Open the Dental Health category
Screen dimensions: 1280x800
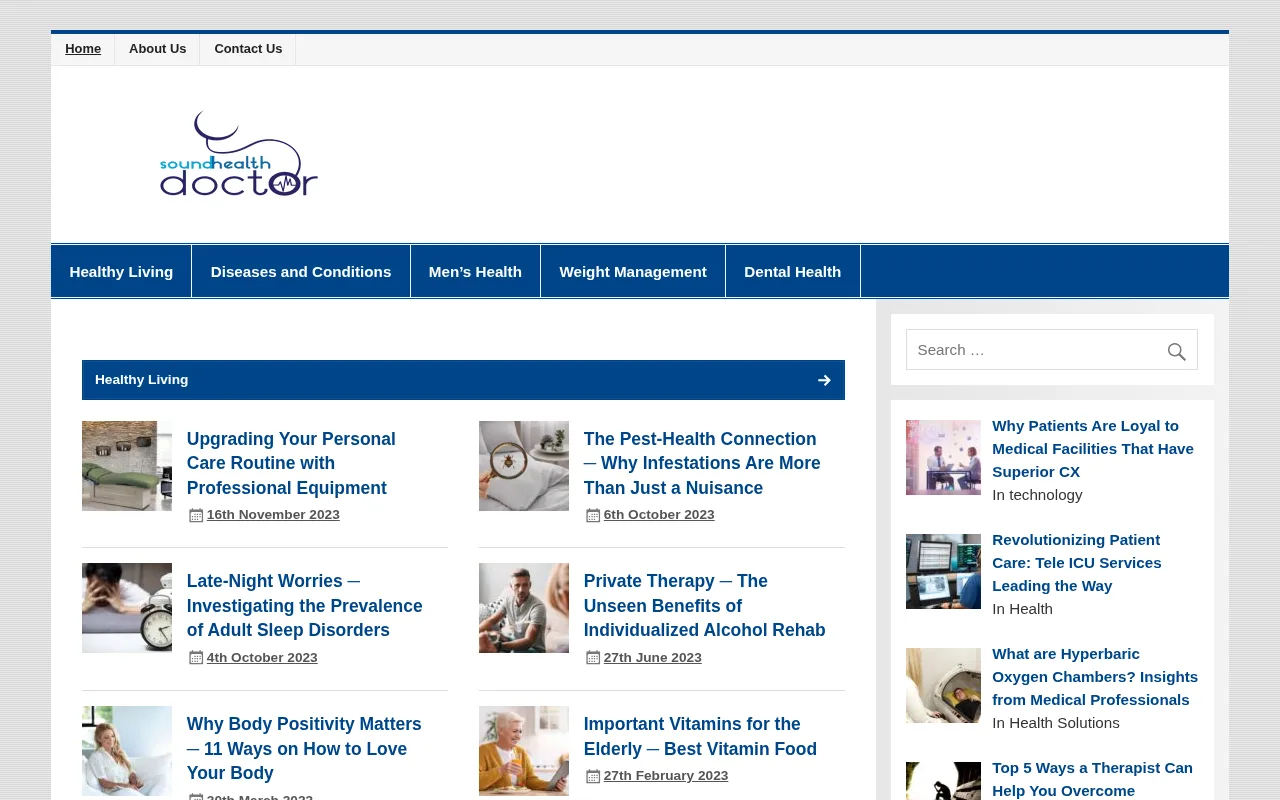point(792,270)
